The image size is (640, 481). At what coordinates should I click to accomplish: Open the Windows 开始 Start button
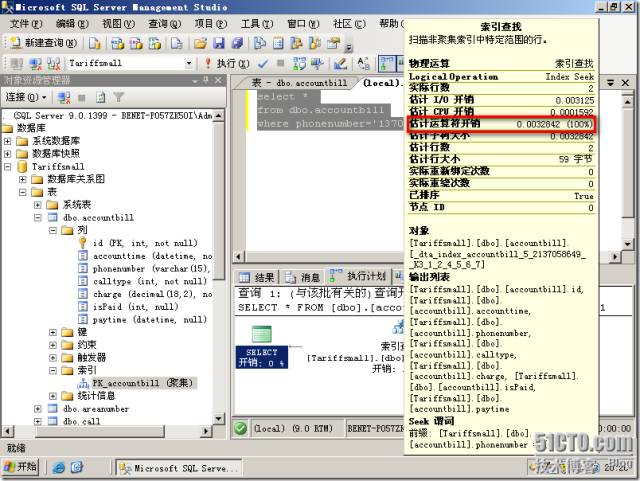click(21, 467)
